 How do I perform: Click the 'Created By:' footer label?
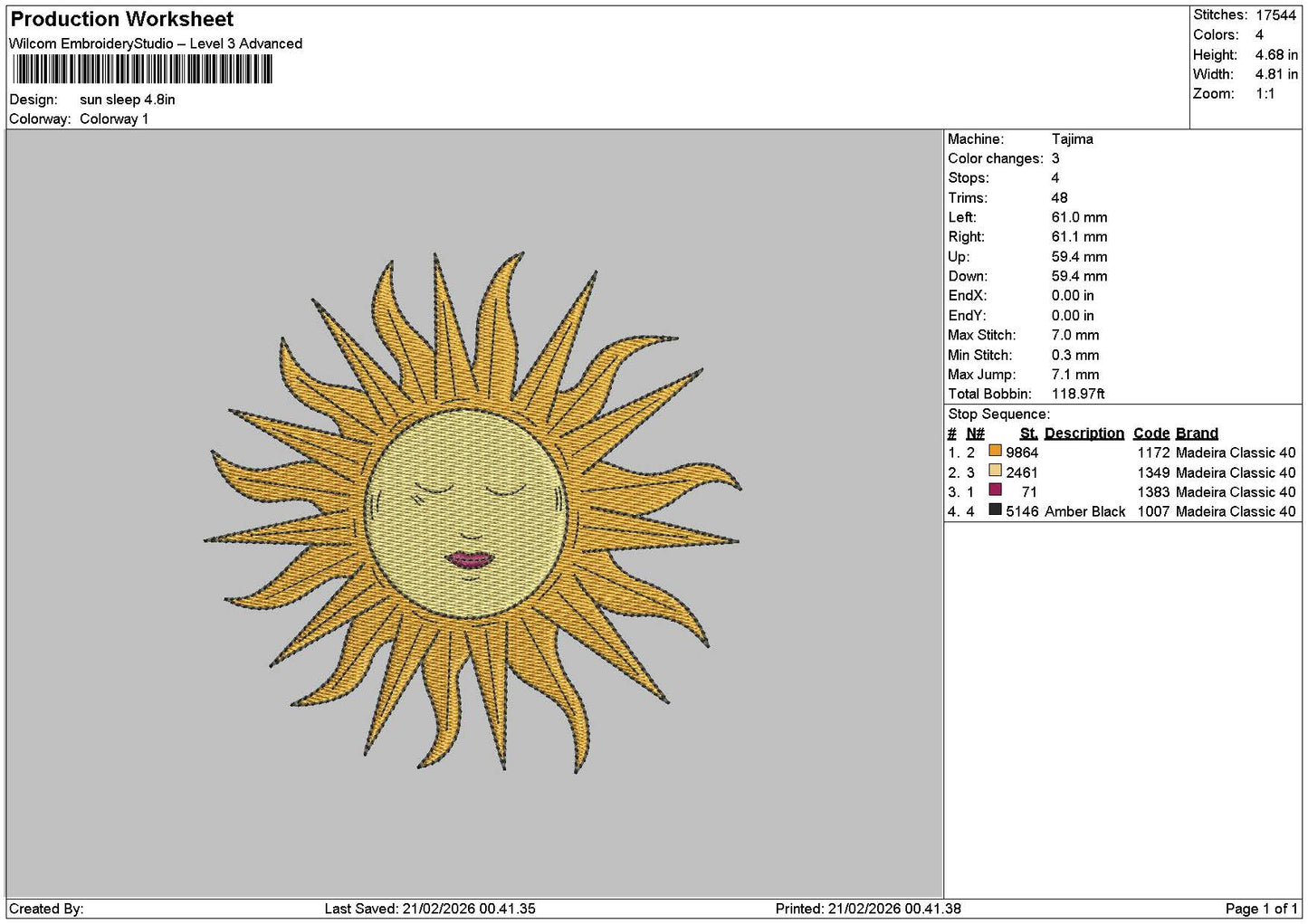tap(46, 909)
